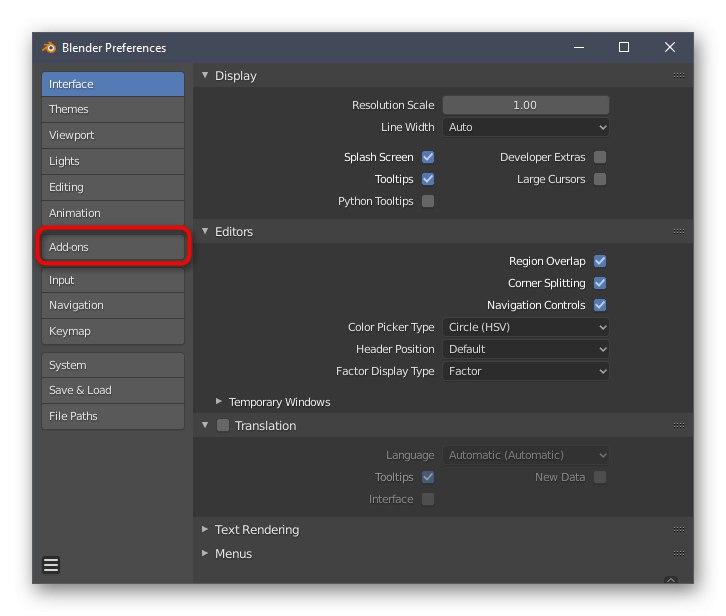Open Color Picker Type dropdown

coord(526,327)
